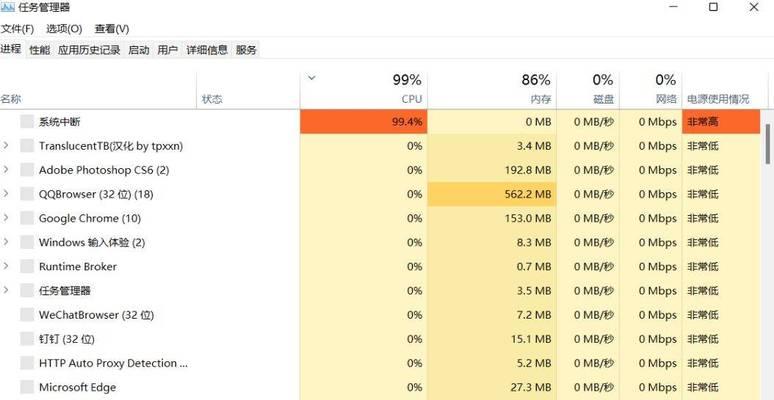Click the 99.4% CPU cell
The height and width of the screenshot is (400, 774).
[x=364, y=121]
